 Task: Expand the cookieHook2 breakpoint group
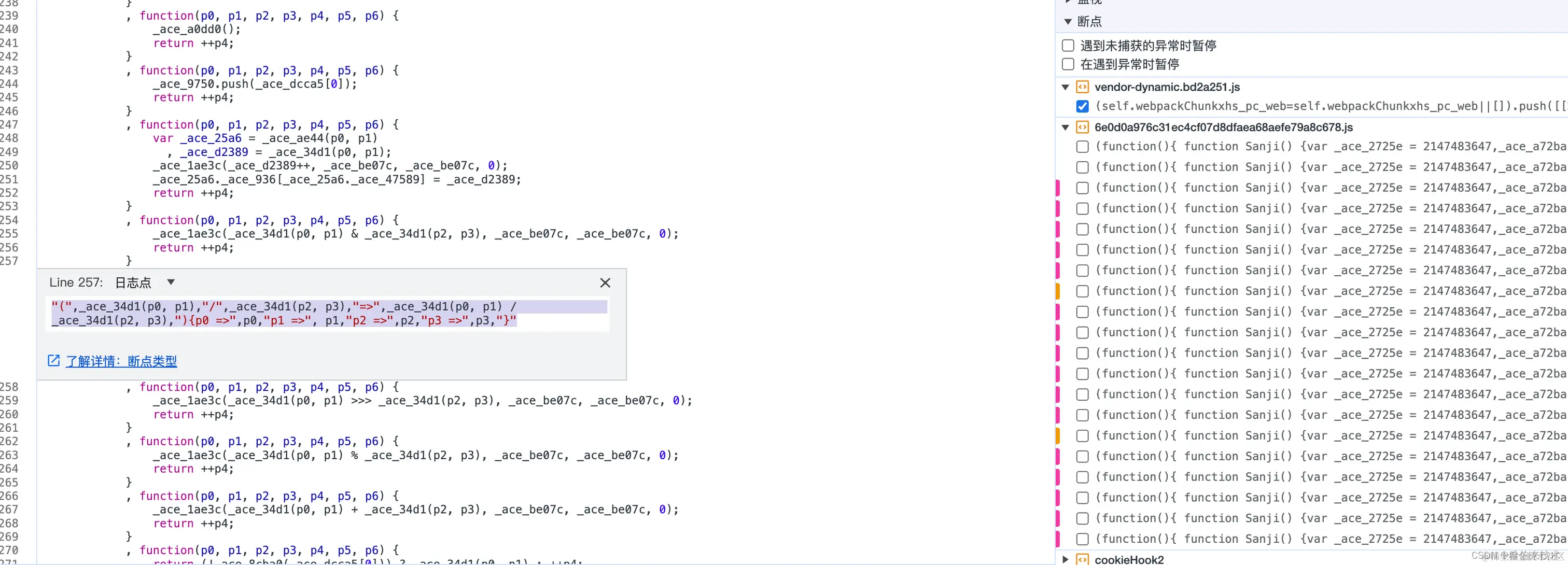tap(1065, 559)
